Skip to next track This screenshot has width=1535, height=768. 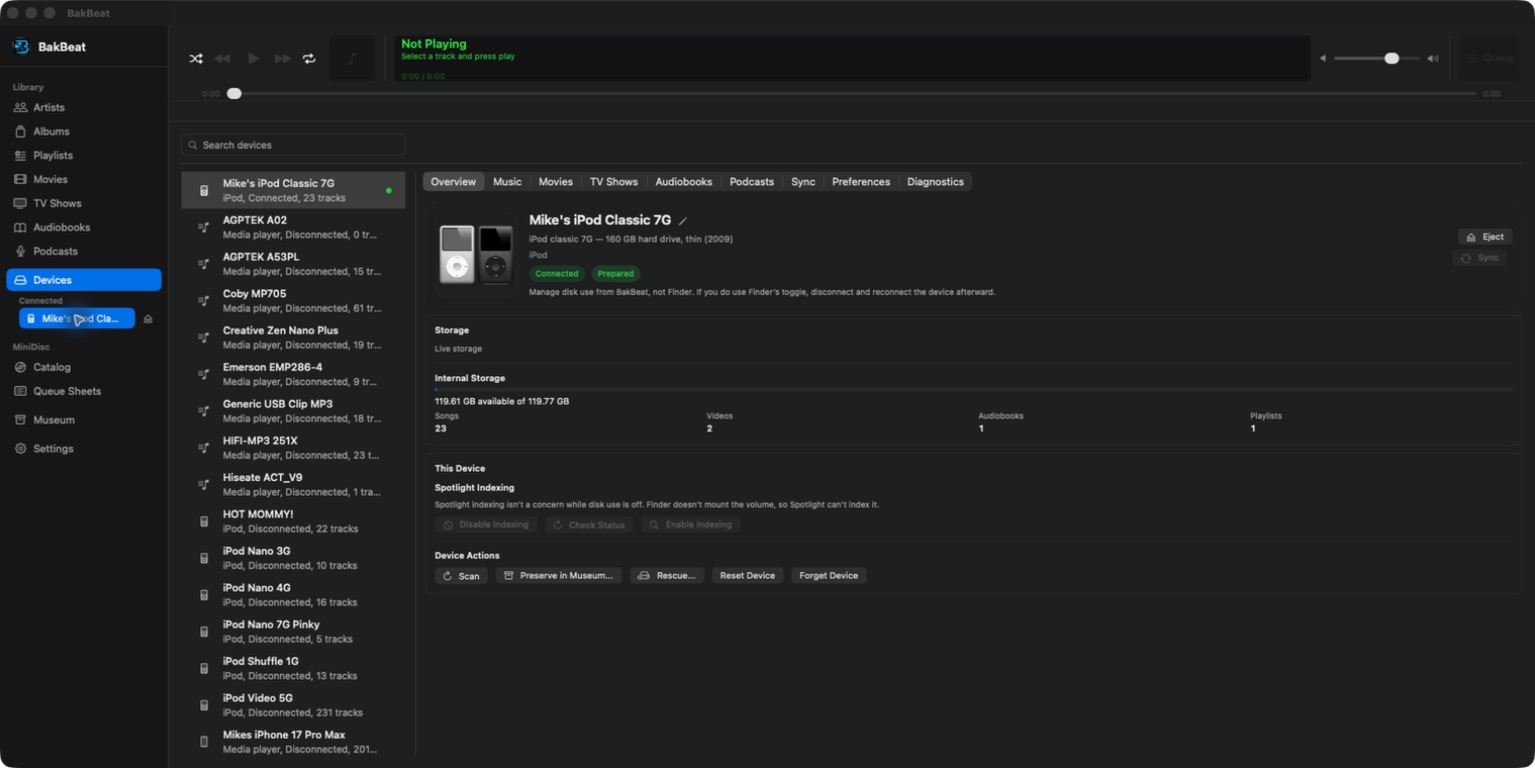point(283,59)
